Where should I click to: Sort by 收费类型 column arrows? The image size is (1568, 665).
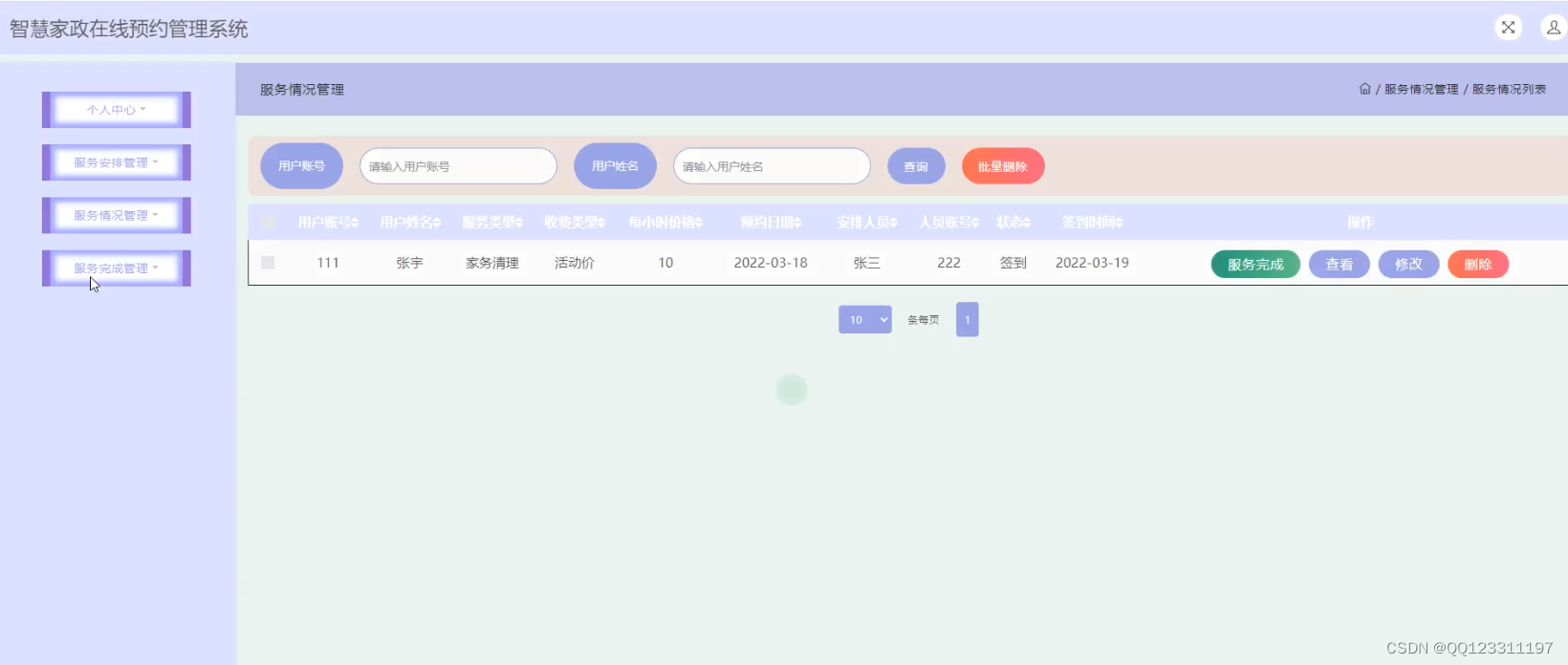point(601,223)
